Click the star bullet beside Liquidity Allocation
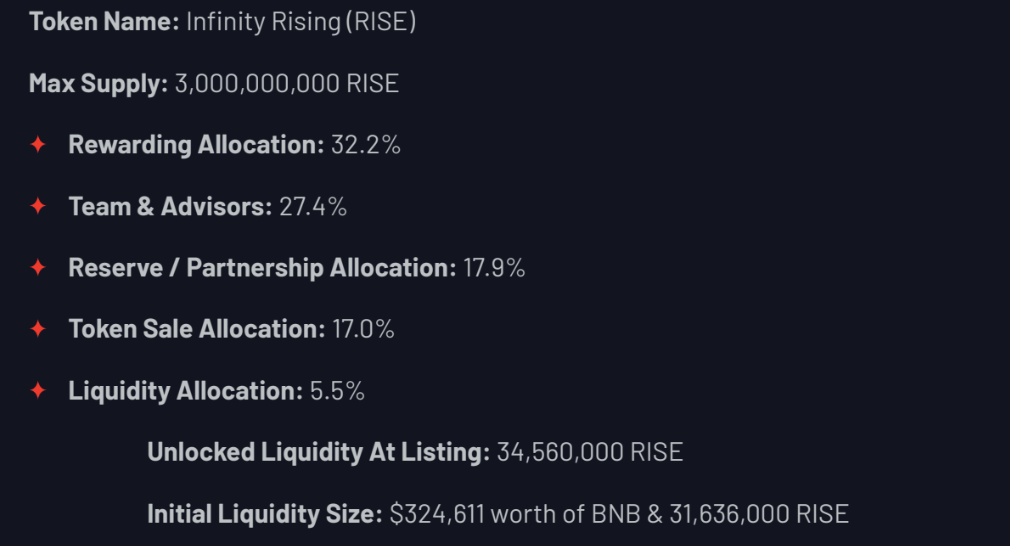 coord(38,391)
